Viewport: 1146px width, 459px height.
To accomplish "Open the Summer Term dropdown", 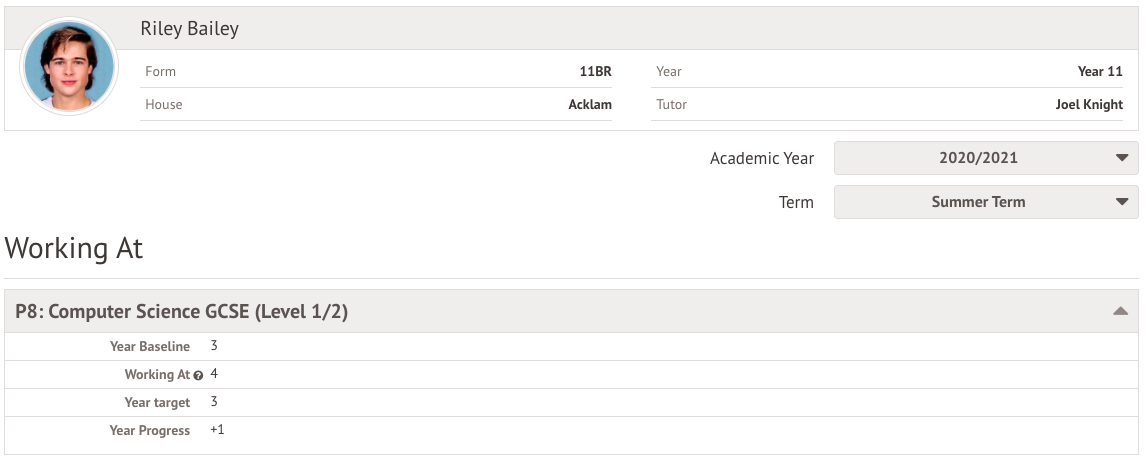I will coord(985,202).
